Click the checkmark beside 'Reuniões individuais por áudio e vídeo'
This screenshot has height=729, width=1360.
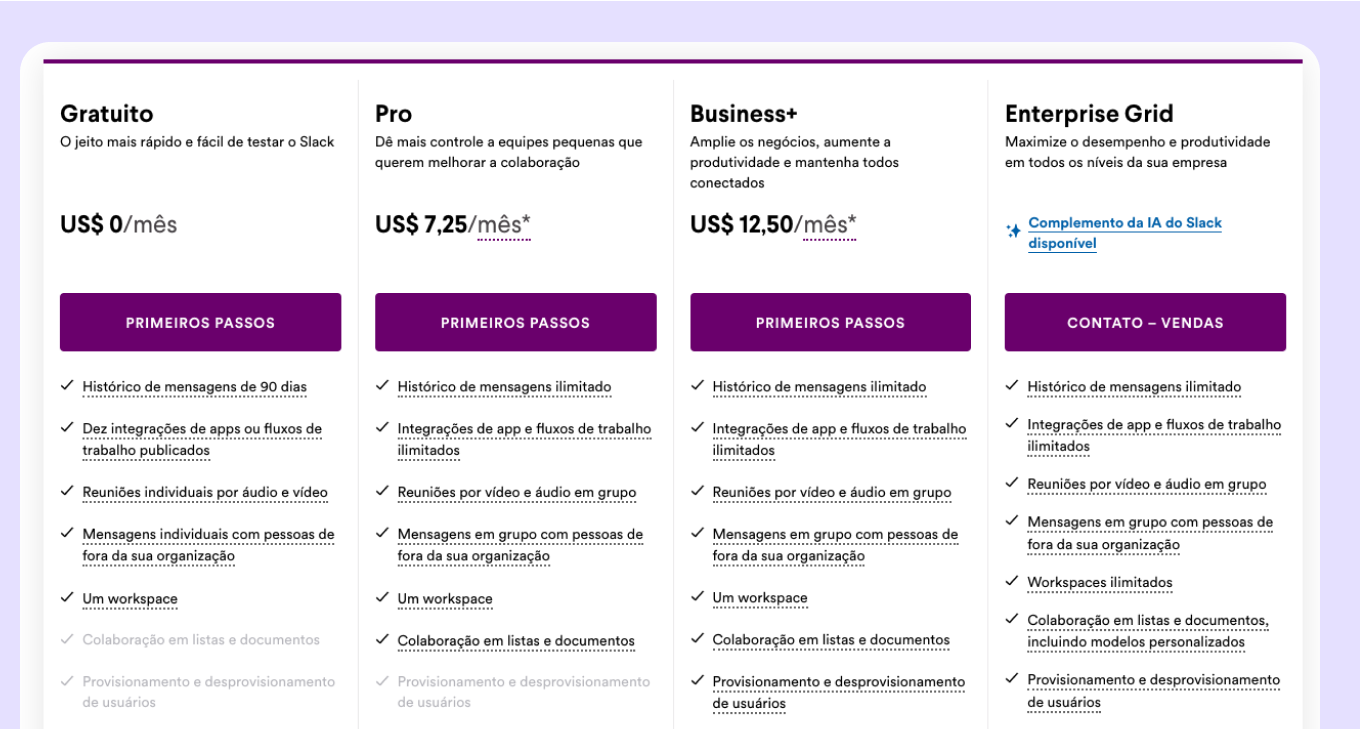tap(67, 491)
